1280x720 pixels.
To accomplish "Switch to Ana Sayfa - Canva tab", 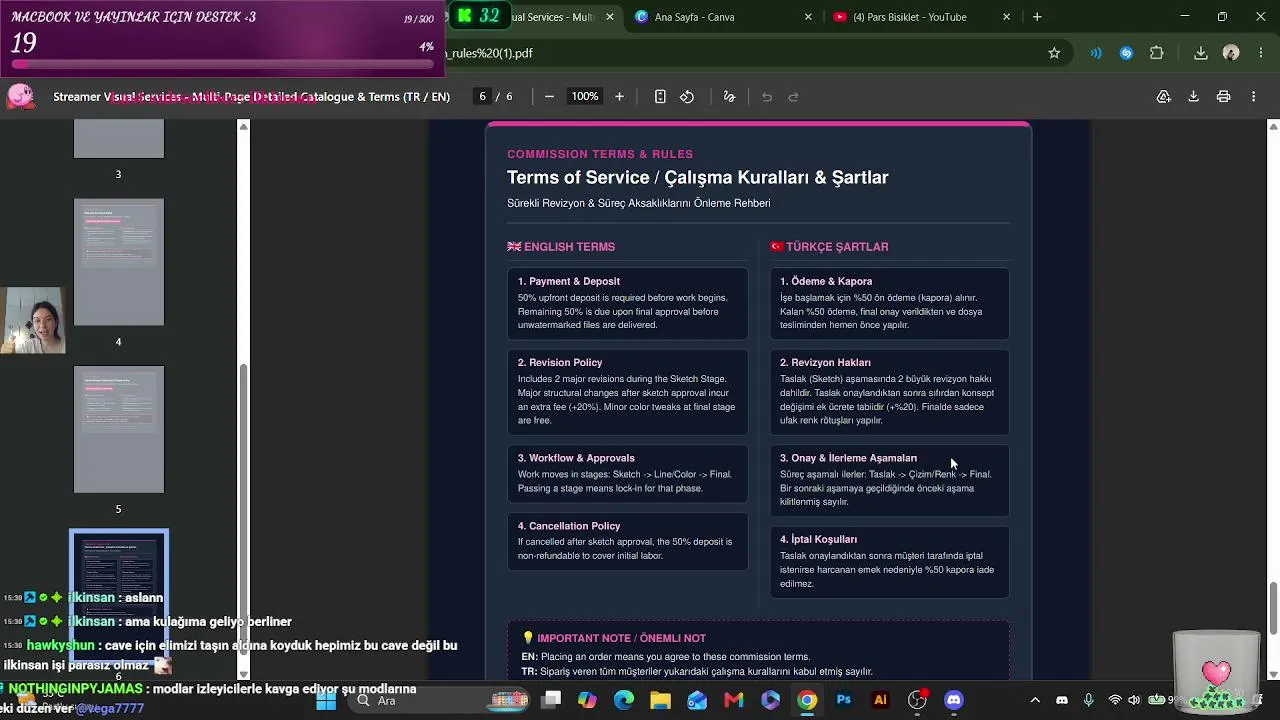I will click(x=722, y=17).
